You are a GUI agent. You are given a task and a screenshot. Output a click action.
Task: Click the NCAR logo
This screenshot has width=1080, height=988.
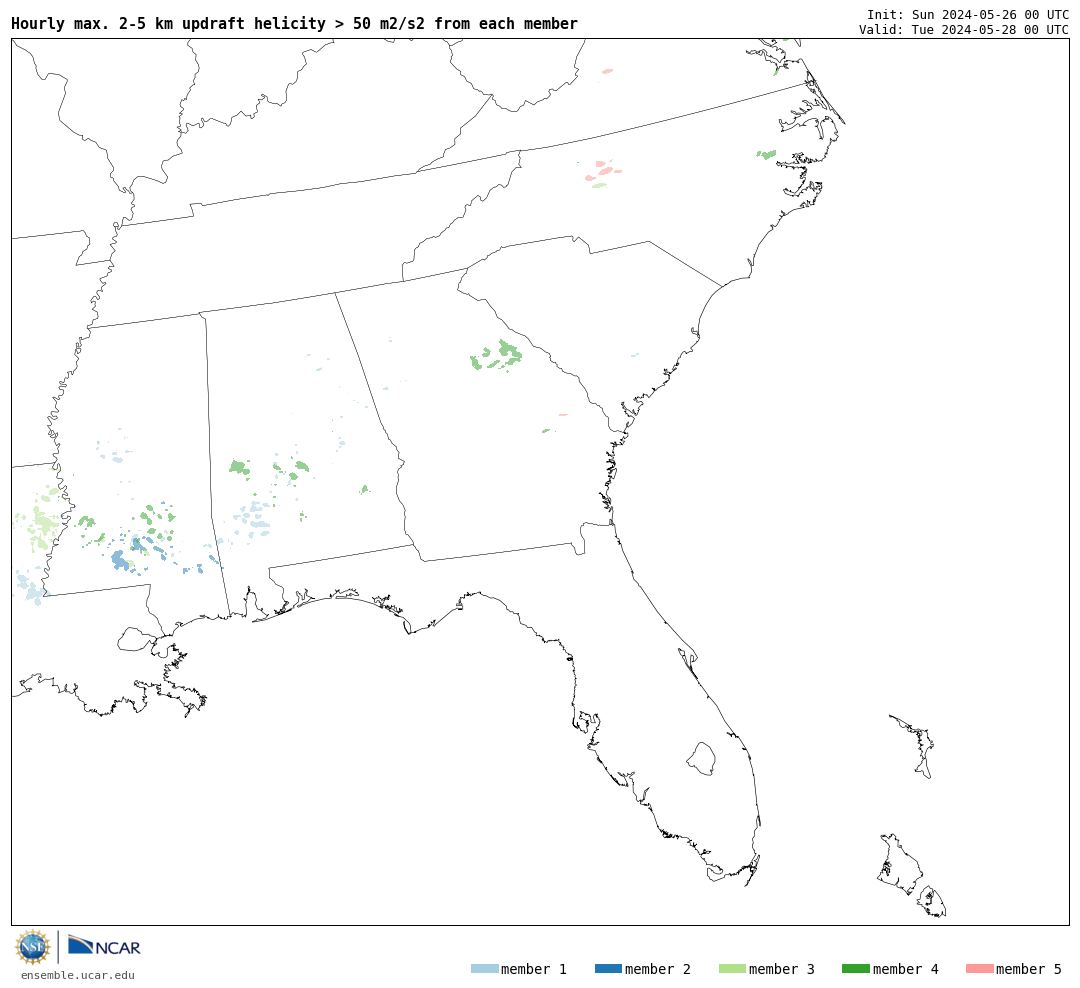pyautogui.click(x=104, y=945)
